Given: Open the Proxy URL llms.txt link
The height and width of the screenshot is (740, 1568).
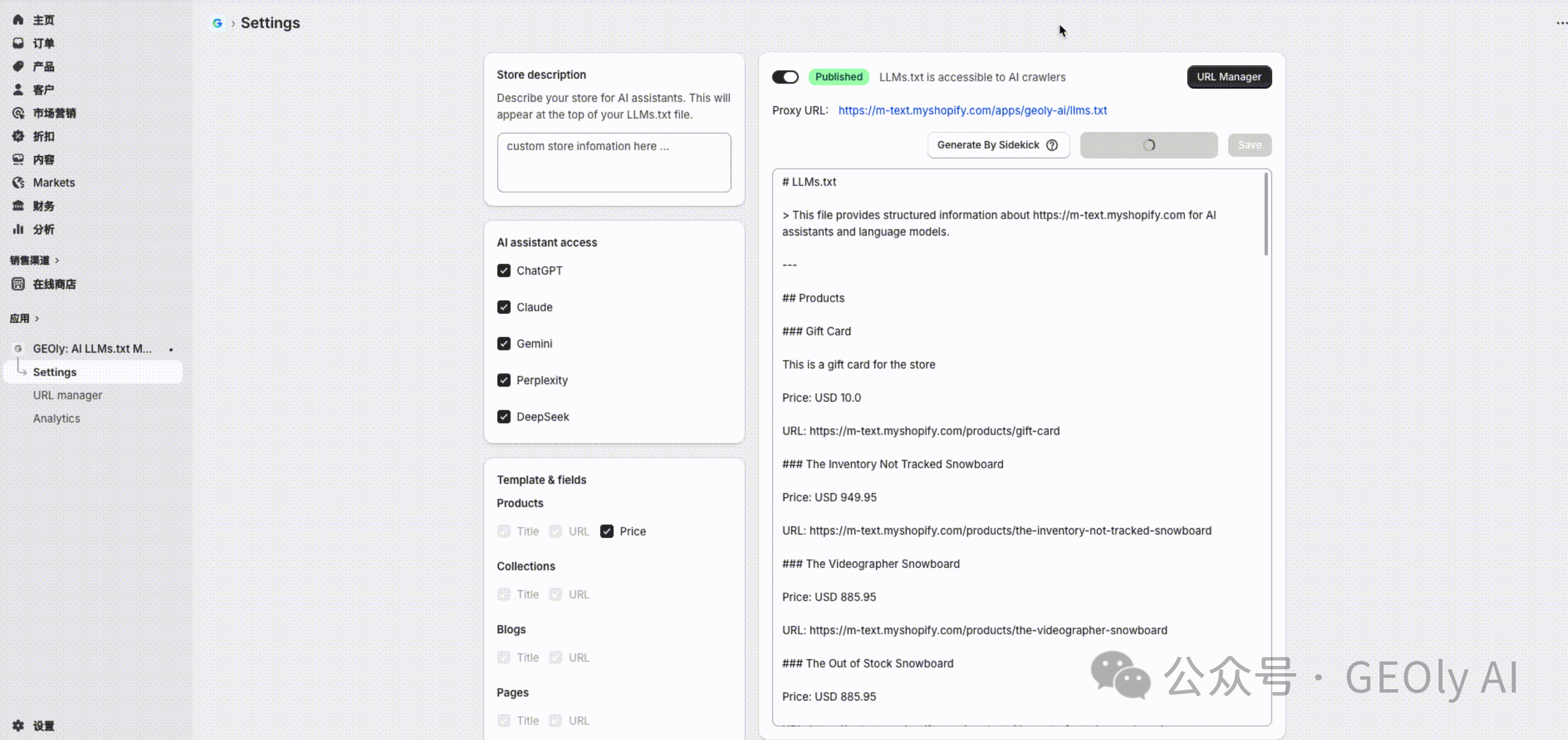Looking at the screenshot, I should [972, 111].
